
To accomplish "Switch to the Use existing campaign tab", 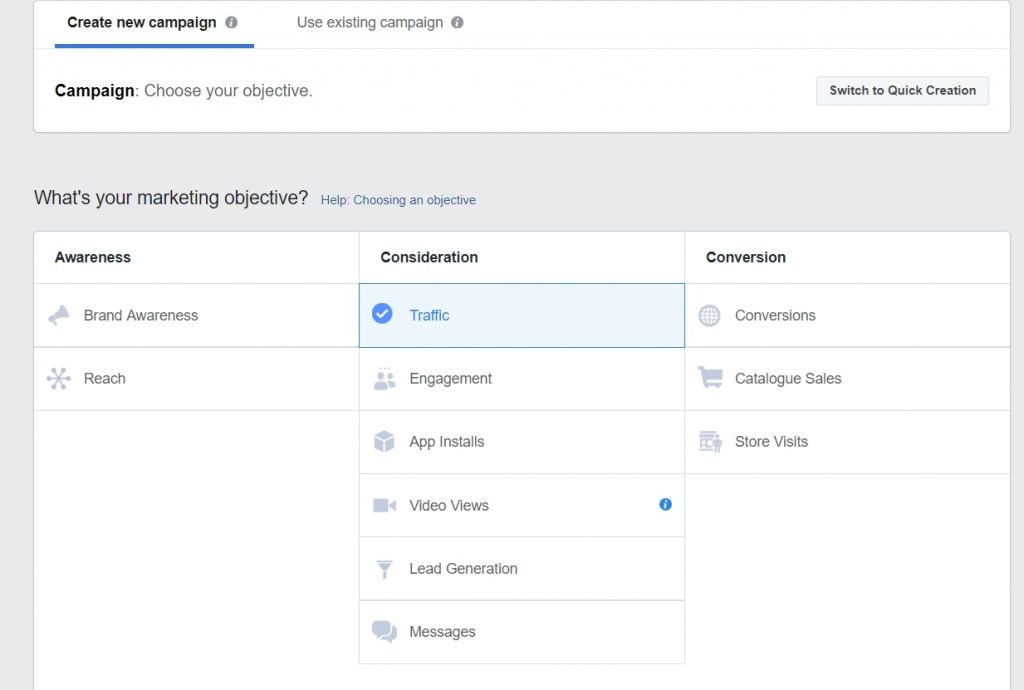I will point(369,22).
